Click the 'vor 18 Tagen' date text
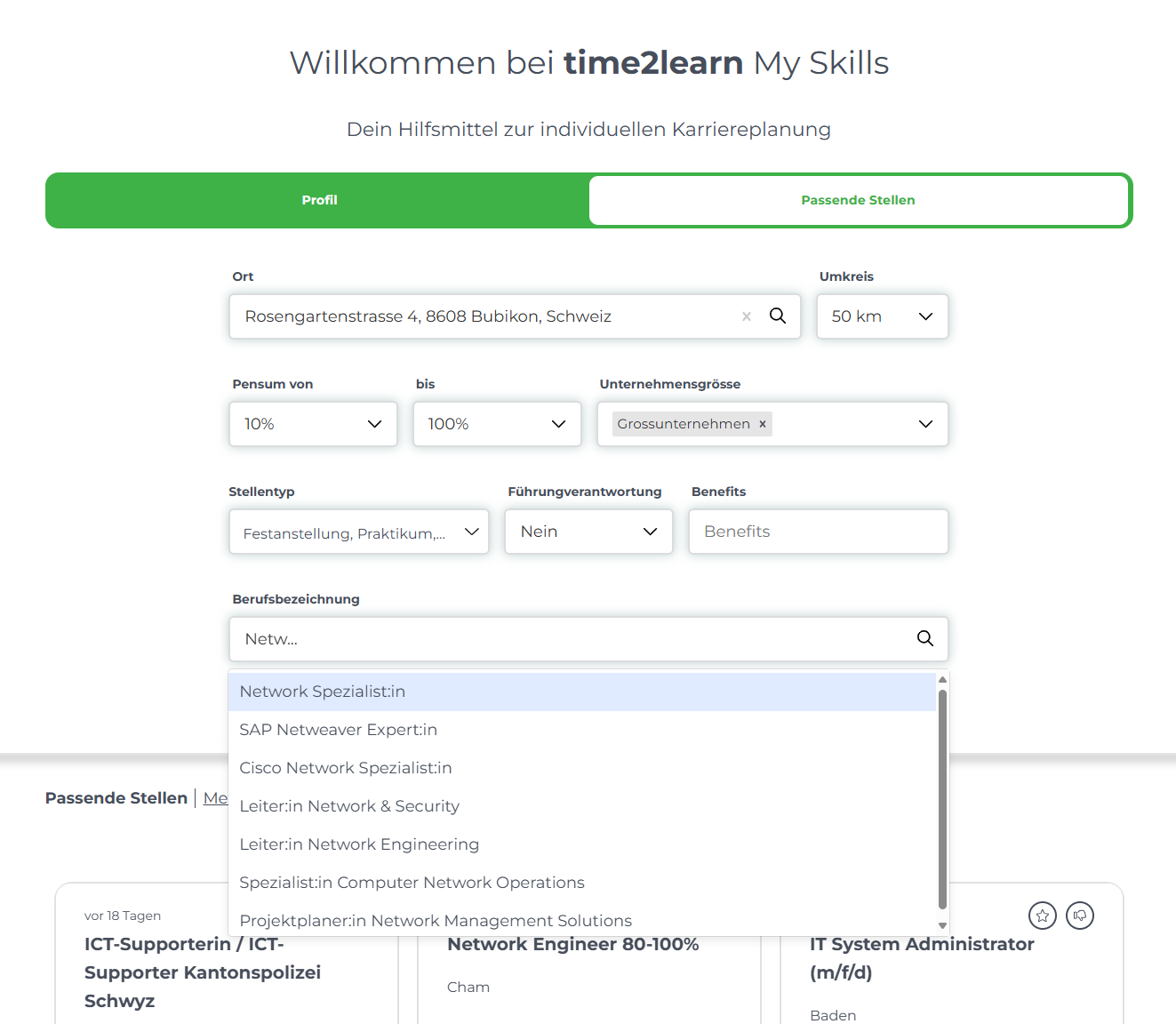 [123, 916]
